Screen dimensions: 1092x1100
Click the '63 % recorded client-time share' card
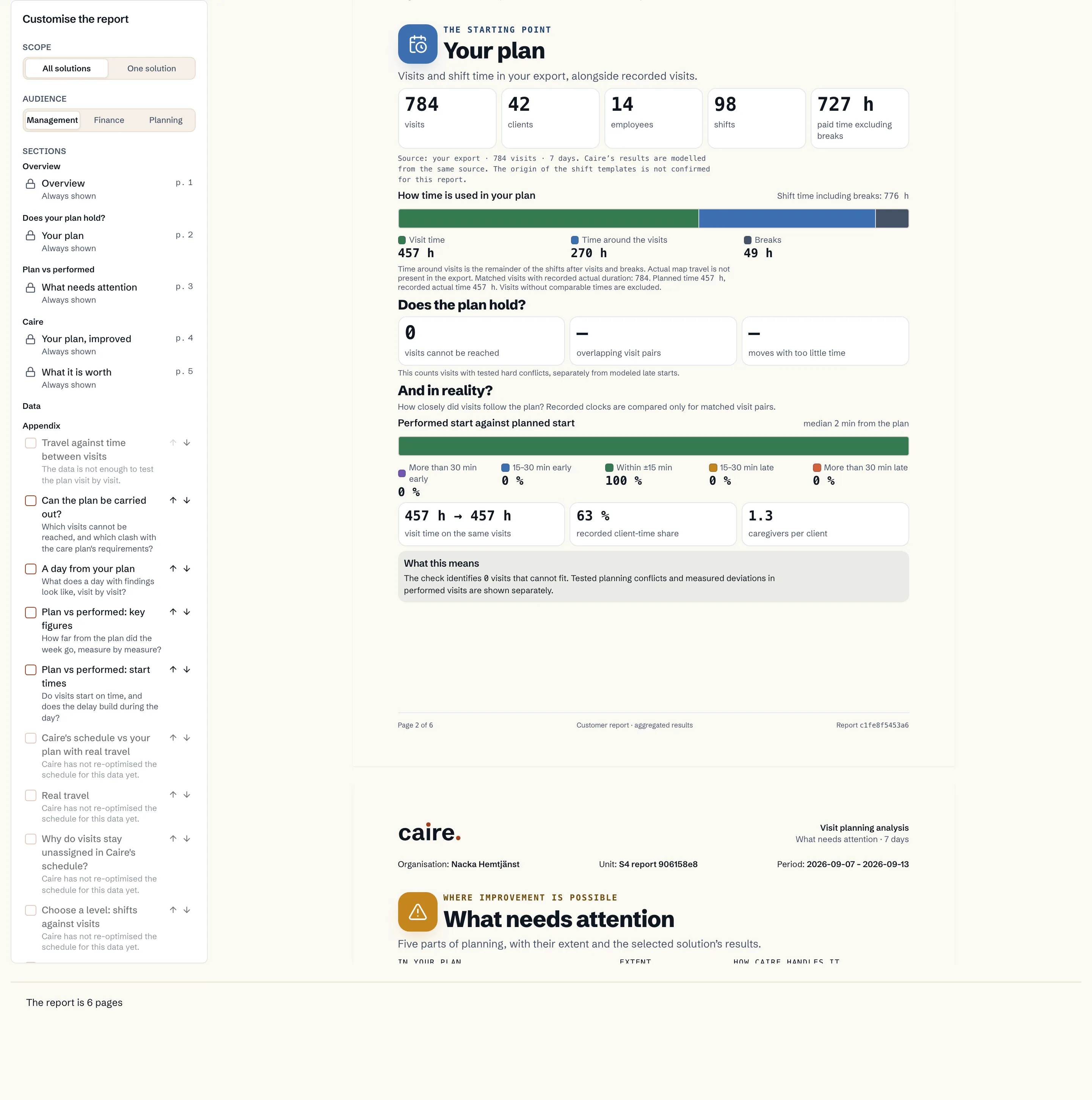pyautogui.click(x=653, y=524)
